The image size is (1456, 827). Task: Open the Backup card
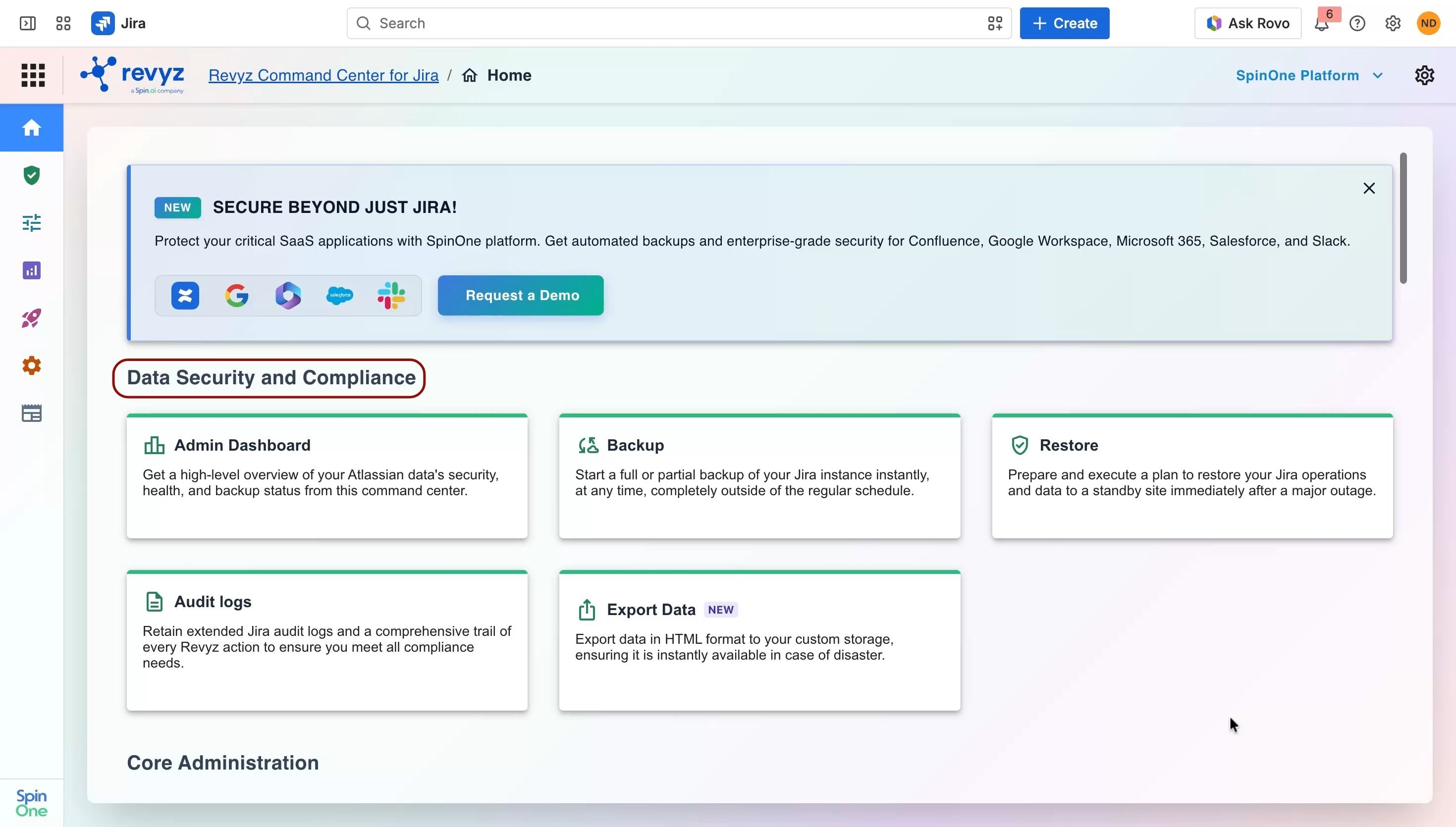(x=759, y=476)
